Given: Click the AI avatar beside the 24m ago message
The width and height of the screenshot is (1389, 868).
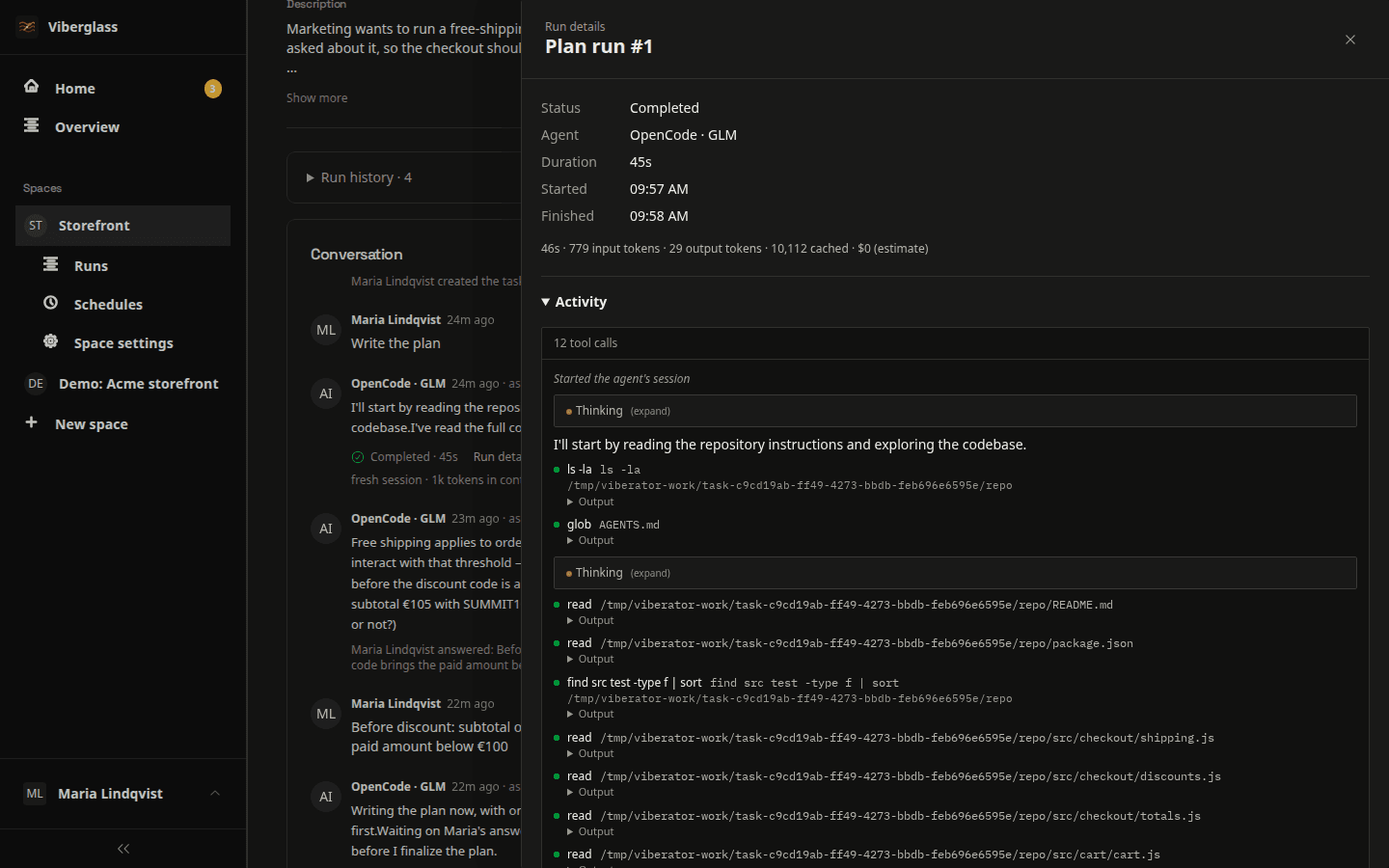Looking at the screenshot, I should [x=326, y=393].
